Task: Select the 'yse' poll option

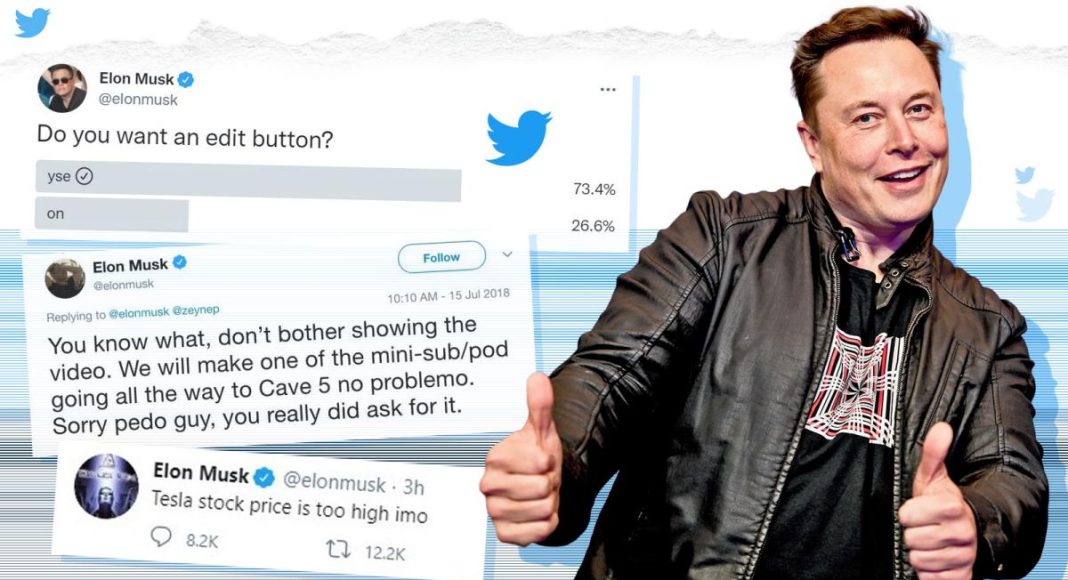Action: pos(248,180)
